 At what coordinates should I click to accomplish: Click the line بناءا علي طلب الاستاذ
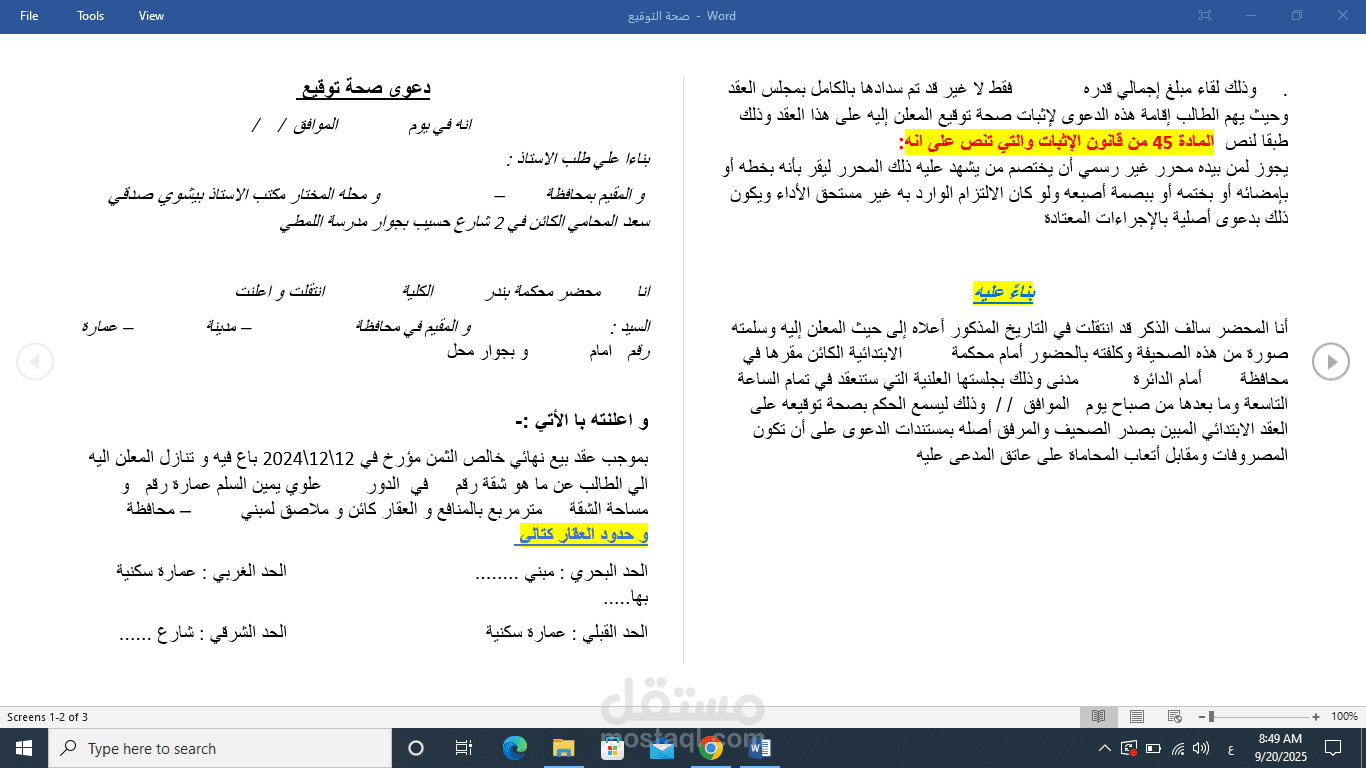point(579,158)
